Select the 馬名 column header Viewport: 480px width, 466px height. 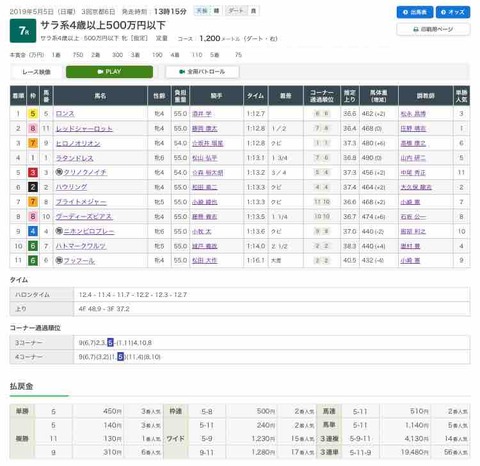tap(100, 96)
